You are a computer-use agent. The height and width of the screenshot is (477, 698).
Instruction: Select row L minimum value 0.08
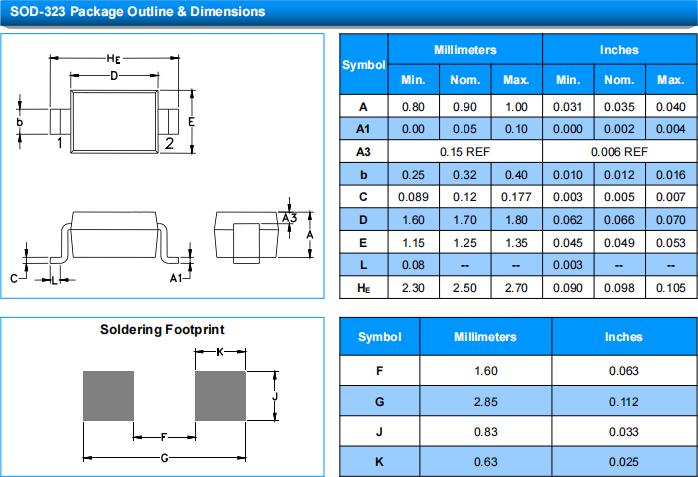click(x=413, y=265)
